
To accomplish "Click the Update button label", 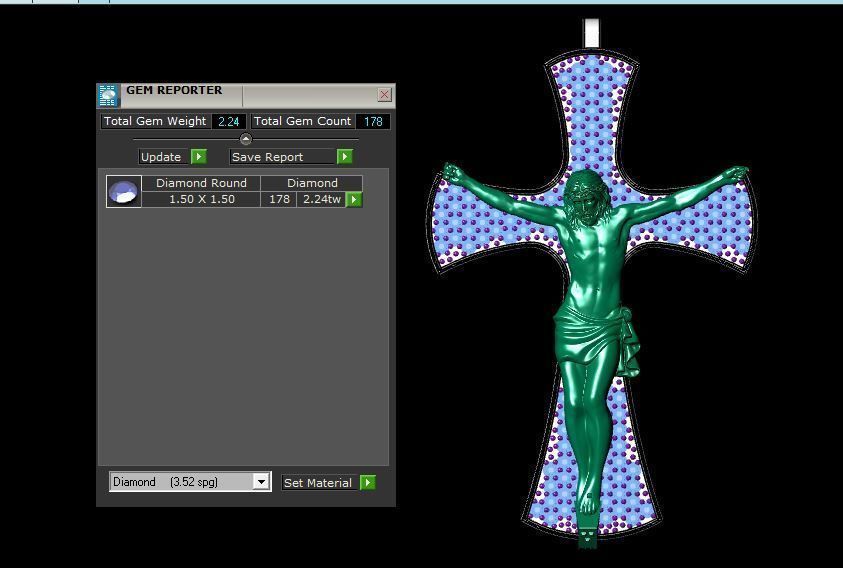I will coord(161,157).
